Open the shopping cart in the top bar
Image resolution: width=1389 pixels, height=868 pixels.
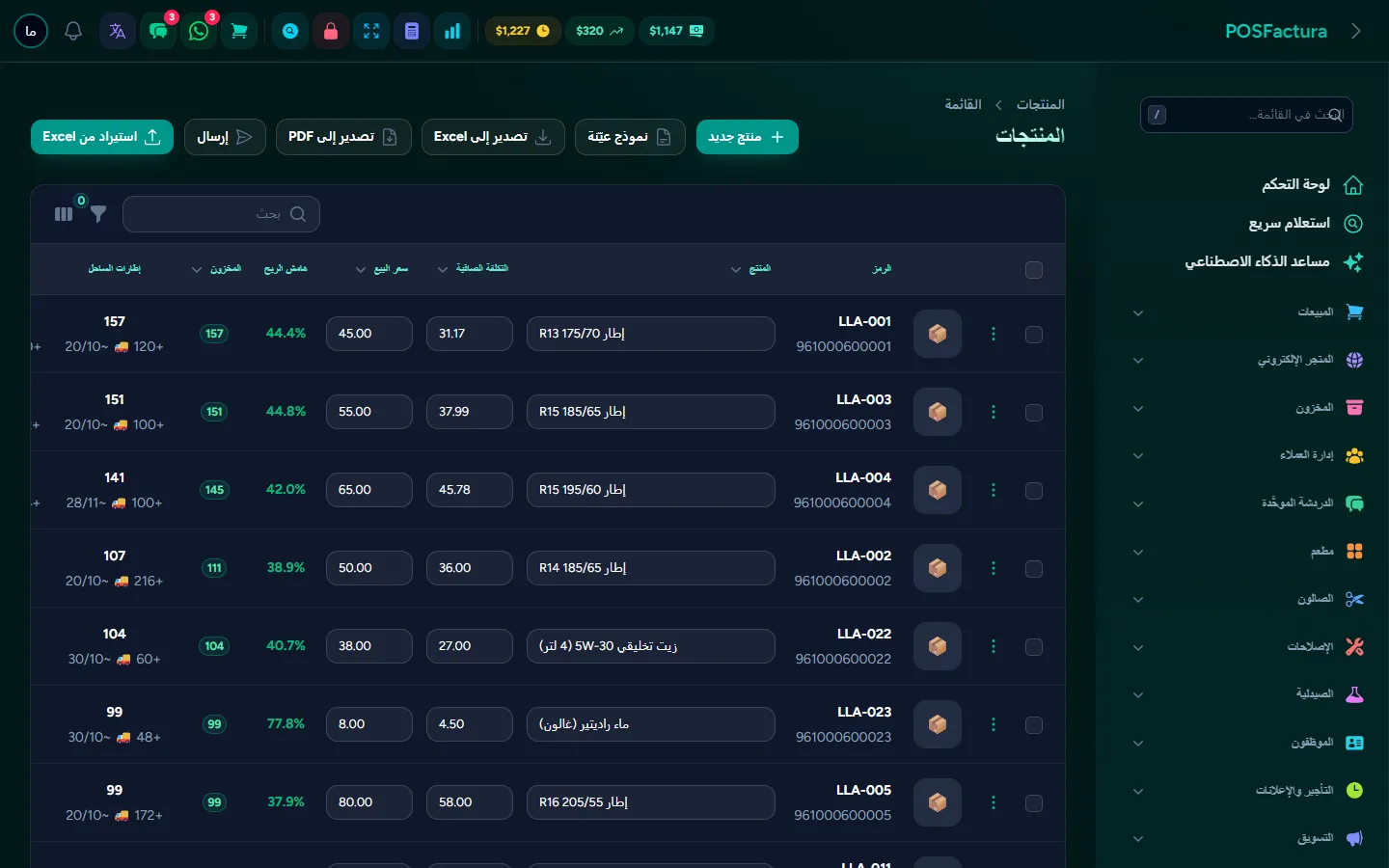pyautogui.click(x=239, y=31)
